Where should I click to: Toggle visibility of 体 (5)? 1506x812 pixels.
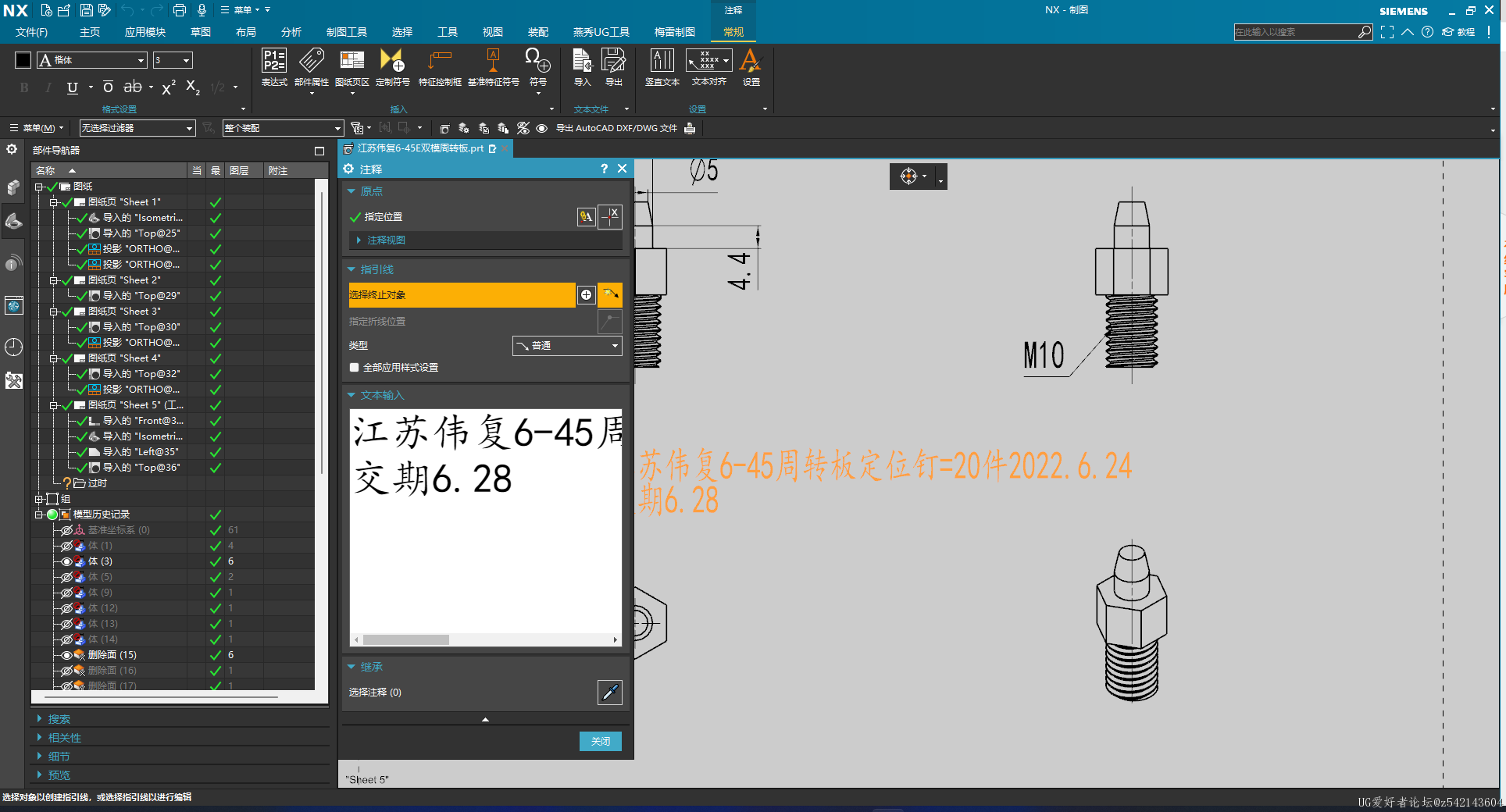(66, 577)
